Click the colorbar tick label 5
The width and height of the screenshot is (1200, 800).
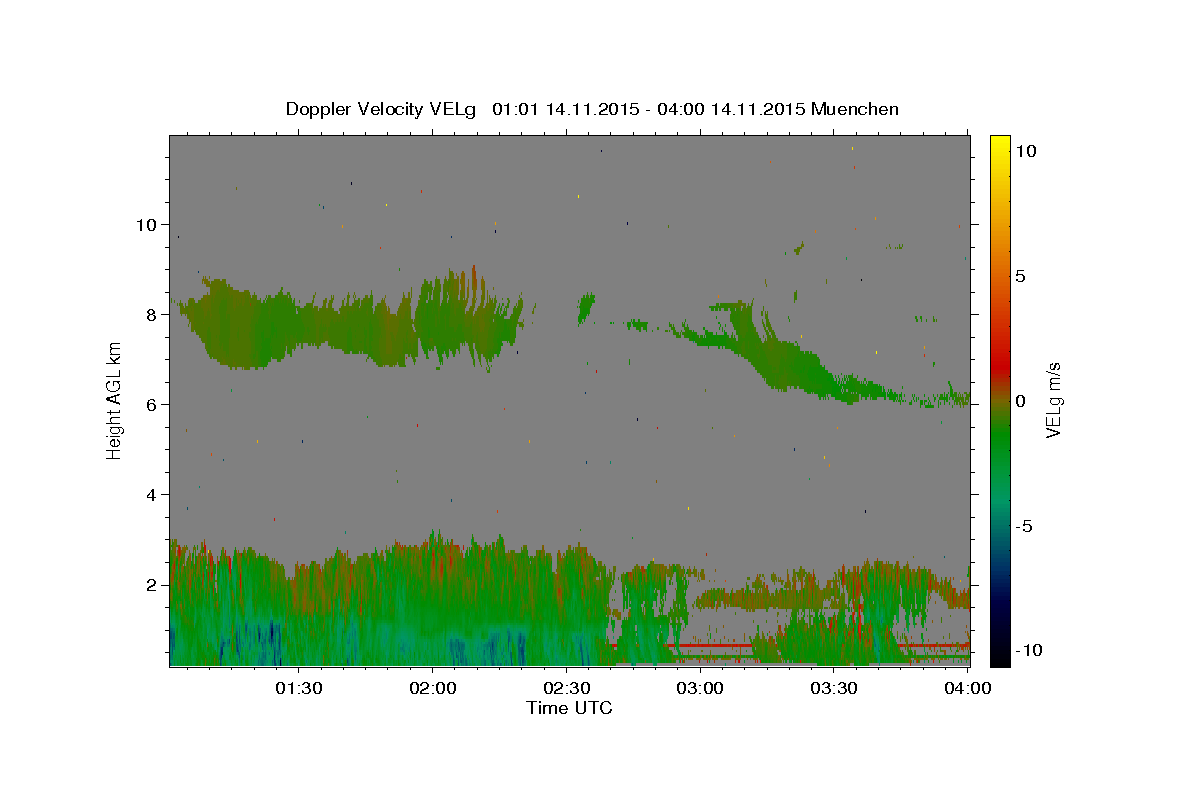(x=1020, y=276)
